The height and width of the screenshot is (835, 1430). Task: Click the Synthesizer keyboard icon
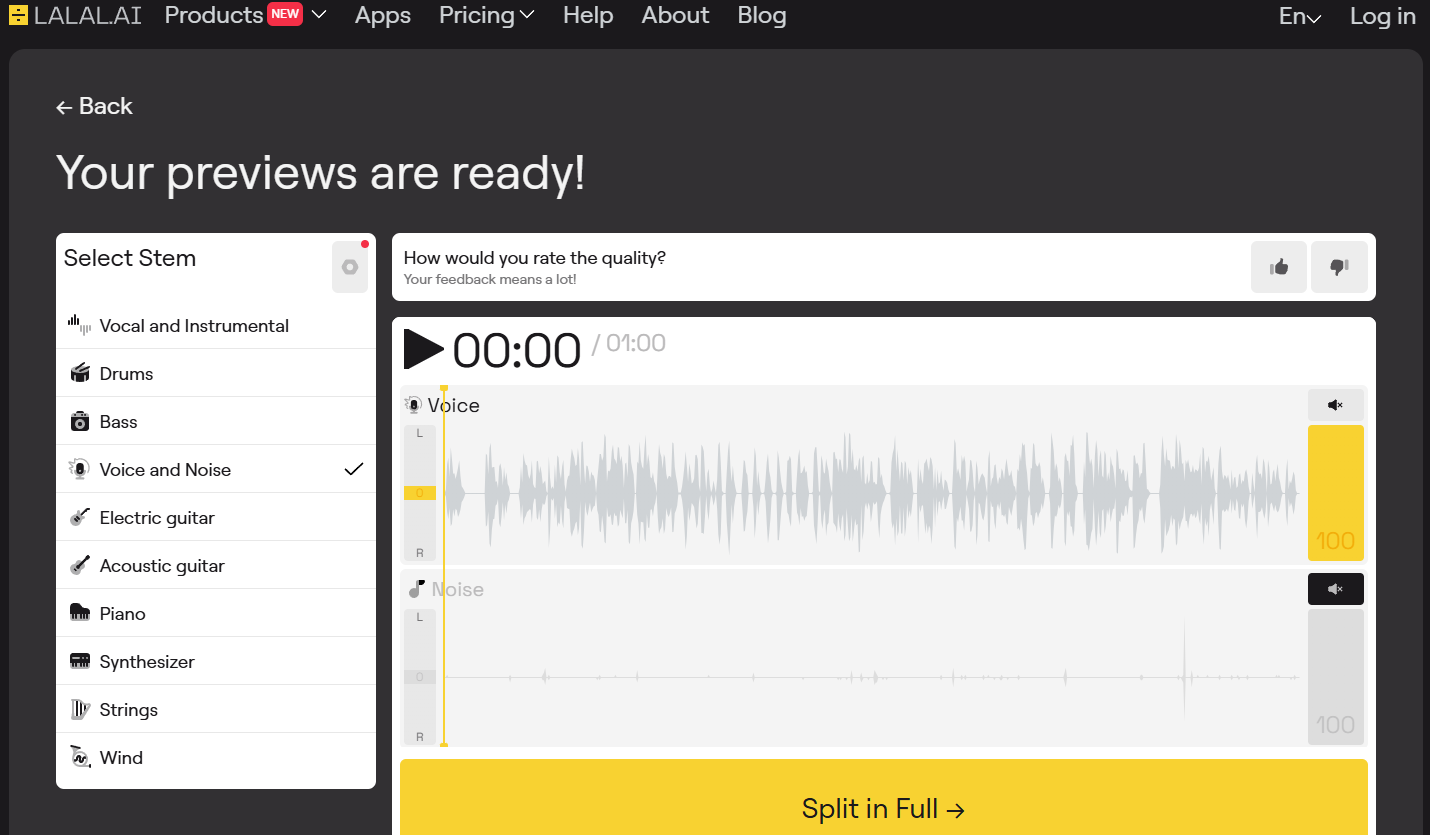pyautogui.click(x=80, y=661)
